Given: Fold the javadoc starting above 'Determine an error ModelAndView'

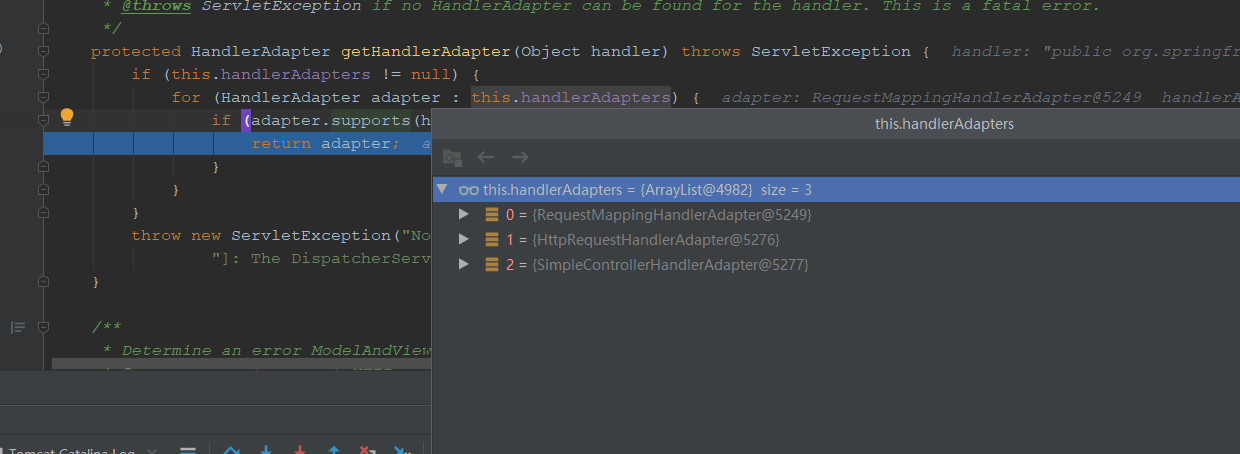Looking at the screenshot, I should click(43, 327).
